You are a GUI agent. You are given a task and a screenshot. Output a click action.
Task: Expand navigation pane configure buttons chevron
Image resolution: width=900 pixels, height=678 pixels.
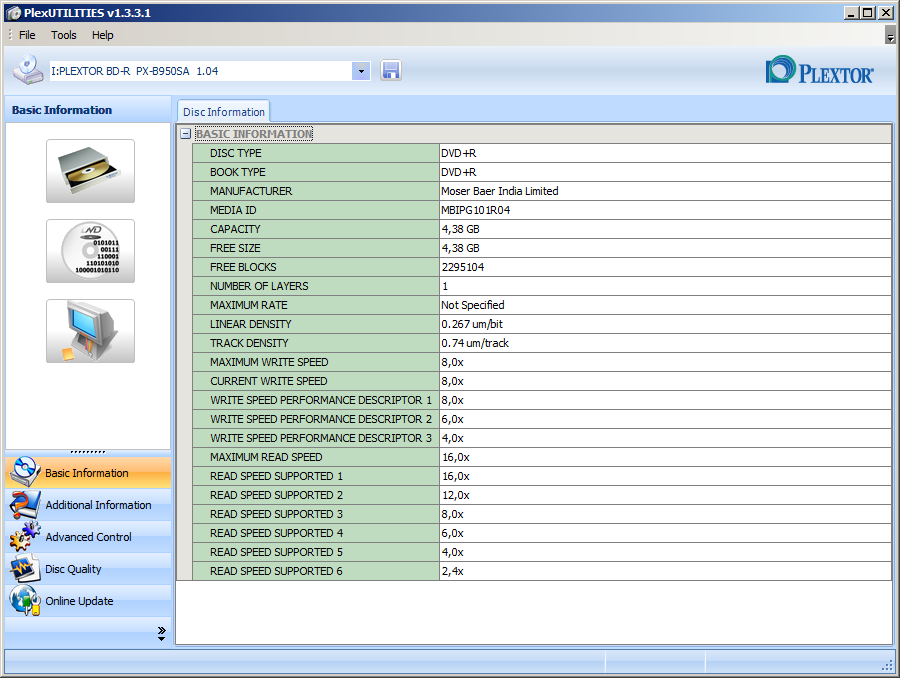[x=161, y=633]
